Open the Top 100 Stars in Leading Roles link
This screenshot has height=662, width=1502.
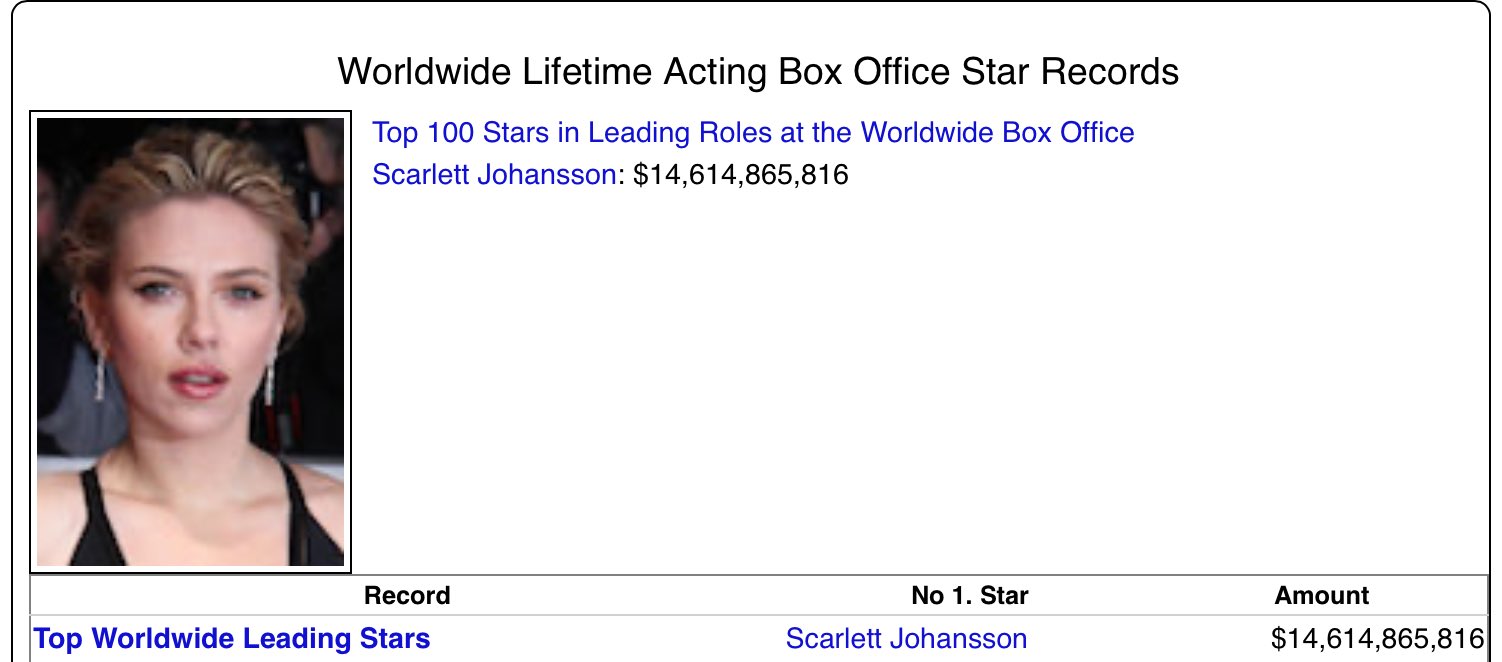click(x=753, y=132)
